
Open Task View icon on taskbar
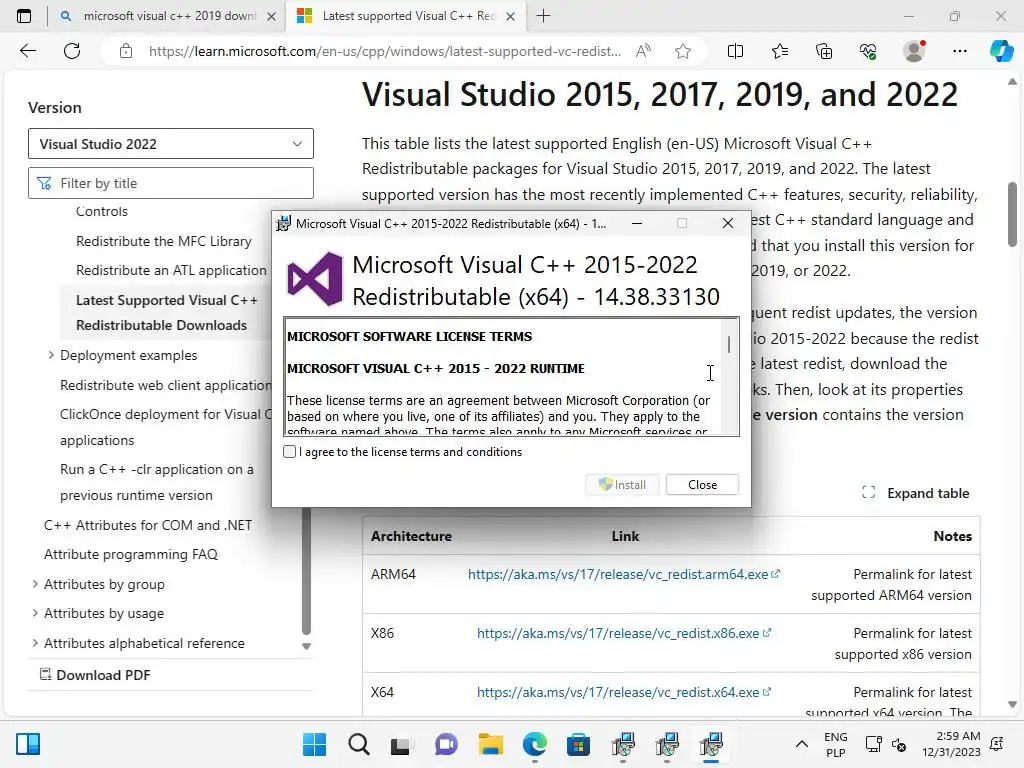tap(401, 744)
